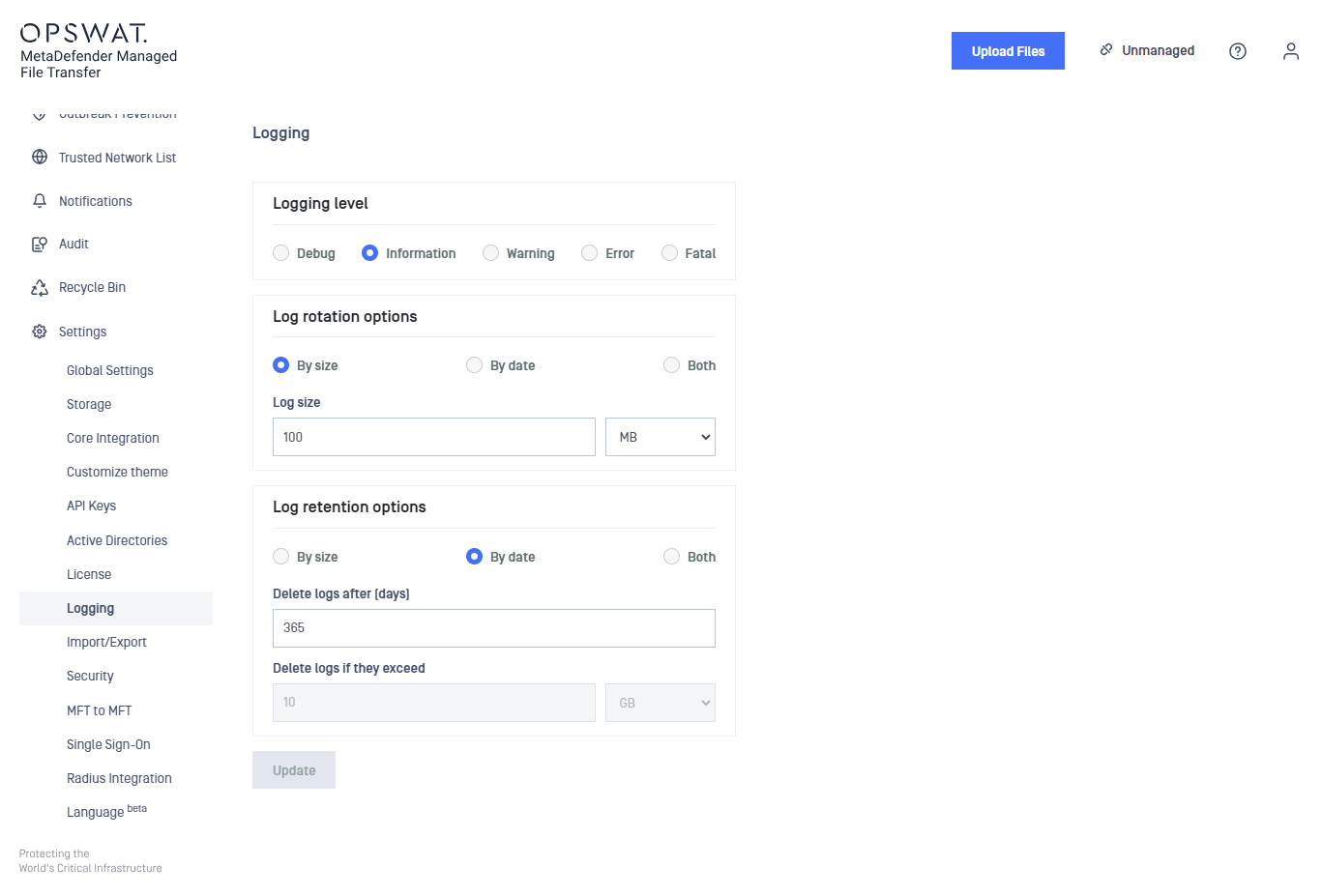Open Trusted Network List page
The image size is (1322, 896).
[x=117, y=158]
